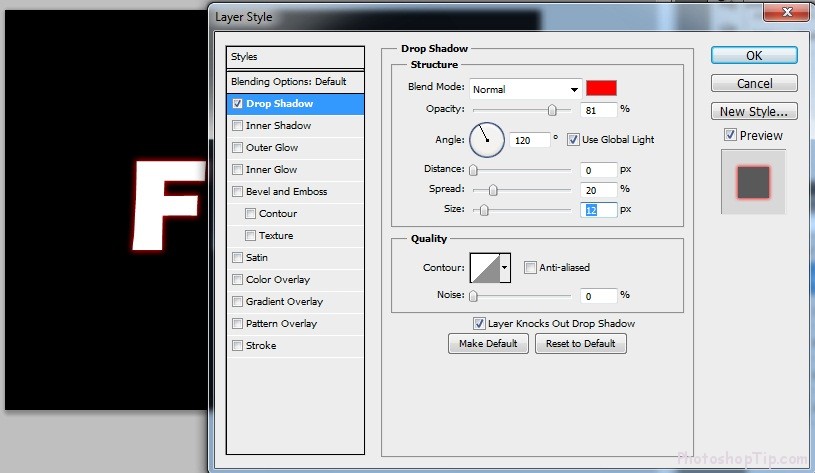Enable the Stroke checkbox
This screenshot has height=473, width=815.
click(x=238, y=346)
